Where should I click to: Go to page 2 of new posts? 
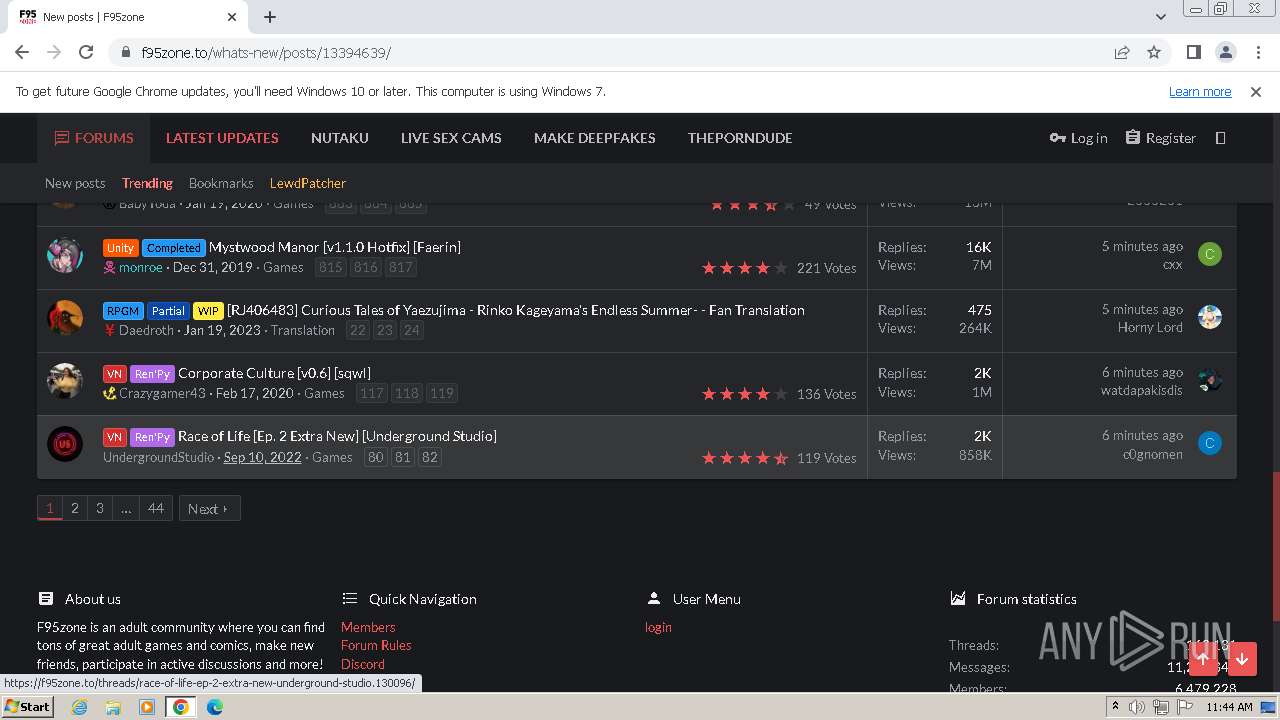click(x=74, y=508)
